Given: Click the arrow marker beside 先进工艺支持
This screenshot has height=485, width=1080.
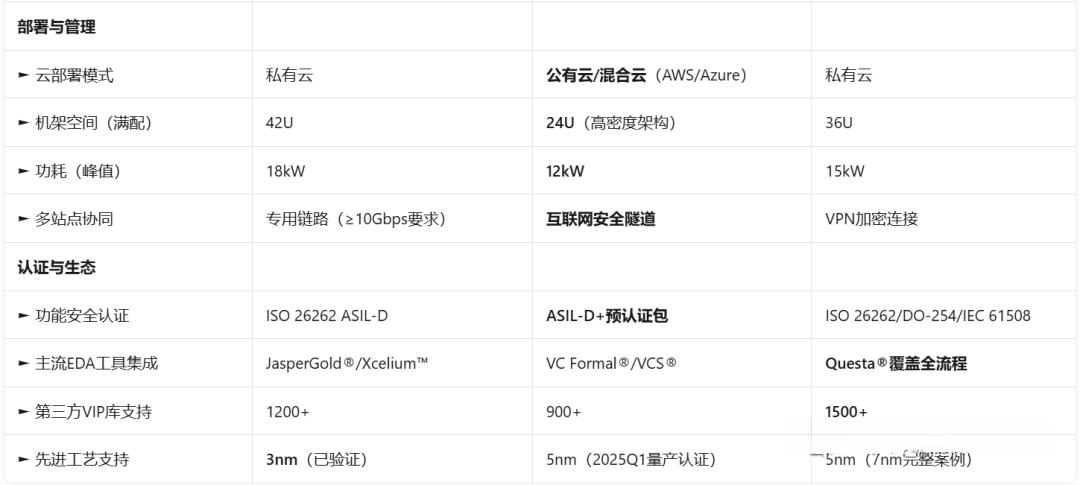Looking at the screenshot, I should [x=23, y=460].
